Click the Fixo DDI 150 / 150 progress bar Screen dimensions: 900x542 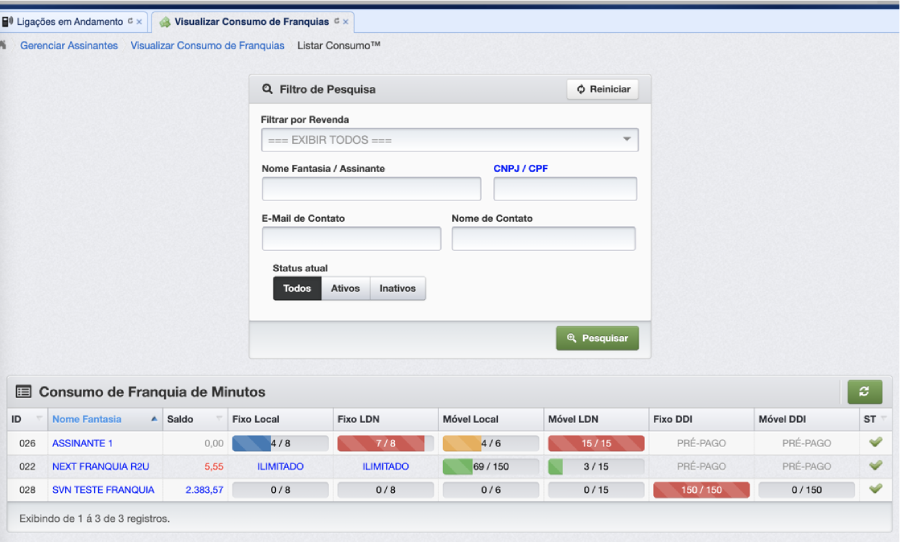[x=701, y=490]
